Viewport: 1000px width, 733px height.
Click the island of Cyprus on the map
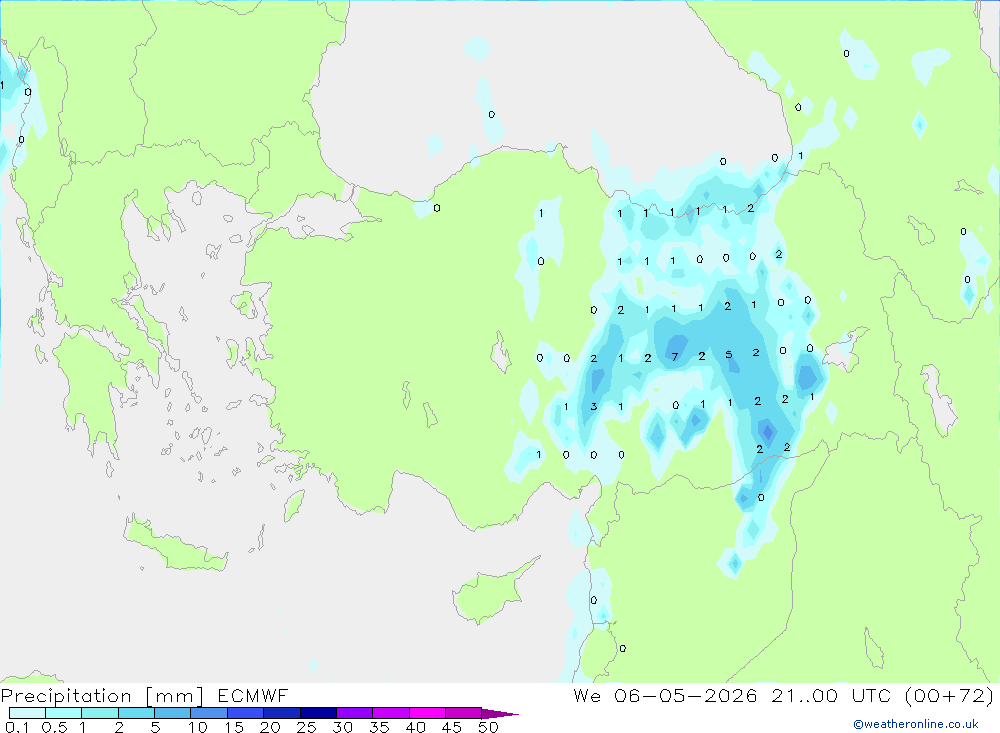coord(491,594)
